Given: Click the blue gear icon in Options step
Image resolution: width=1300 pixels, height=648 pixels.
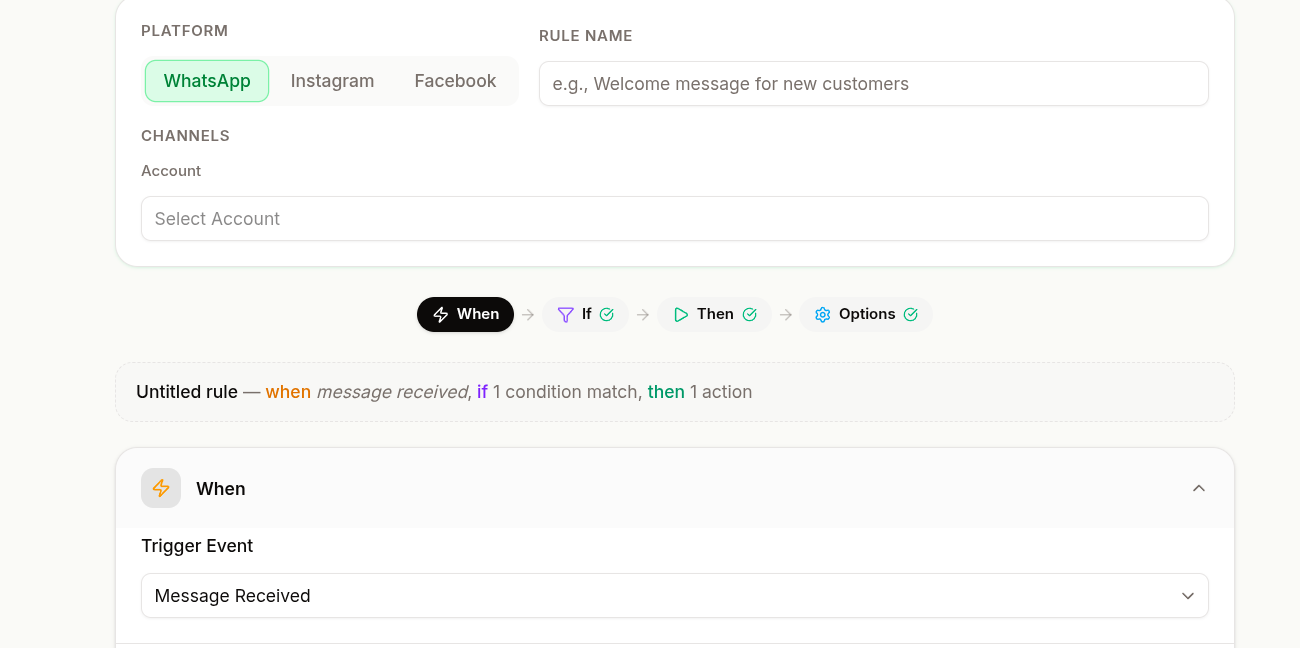Looking at the screenshot, I should pos(823,315).
